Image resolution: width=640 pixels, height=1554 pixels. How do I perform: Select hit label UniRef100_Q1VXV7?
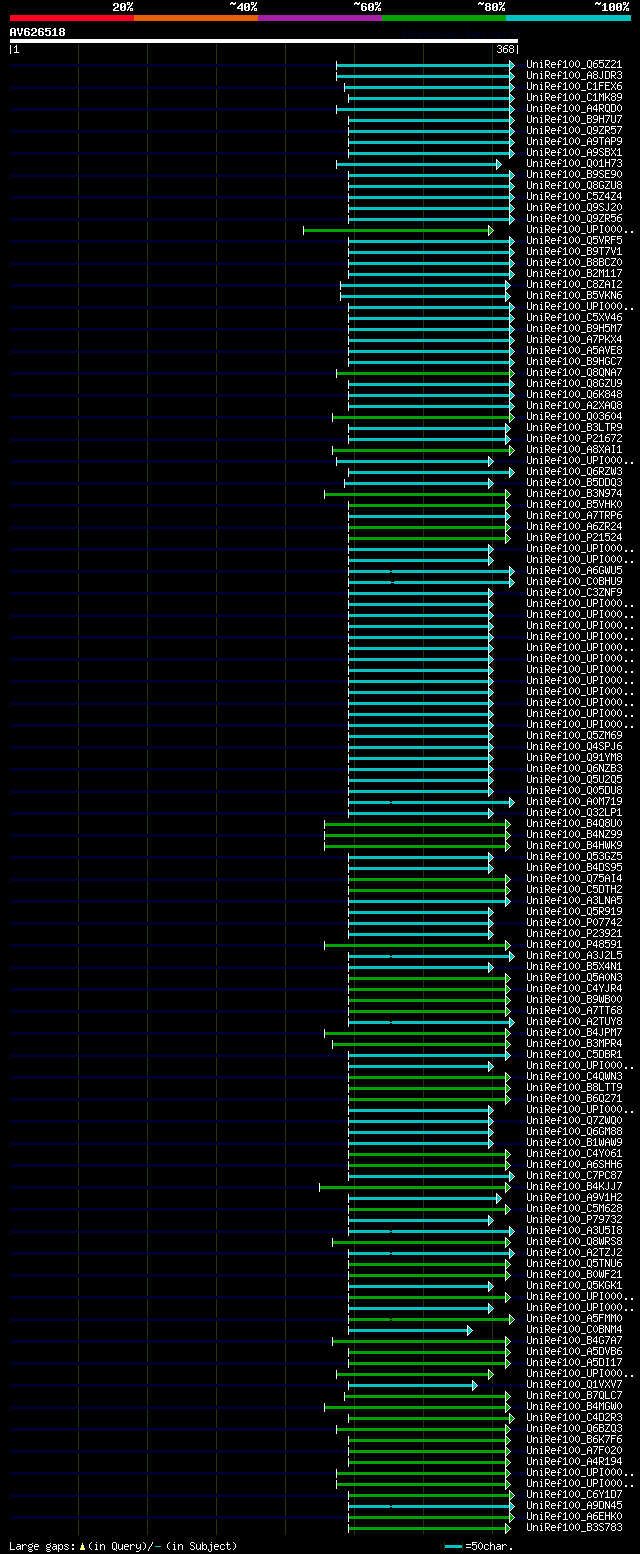tap(574, 1384)
